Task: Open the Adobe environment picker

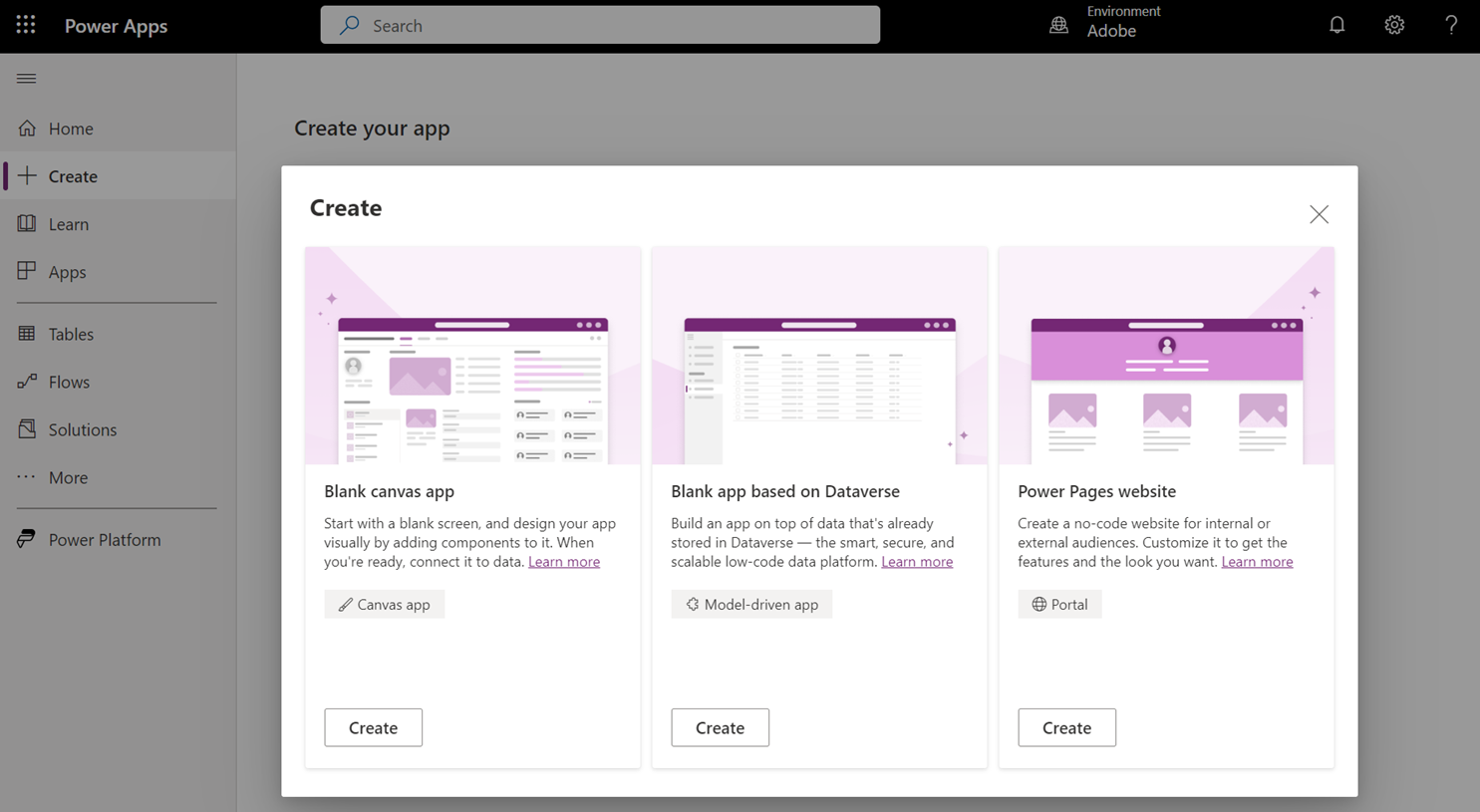Action: coord(1106,22)
